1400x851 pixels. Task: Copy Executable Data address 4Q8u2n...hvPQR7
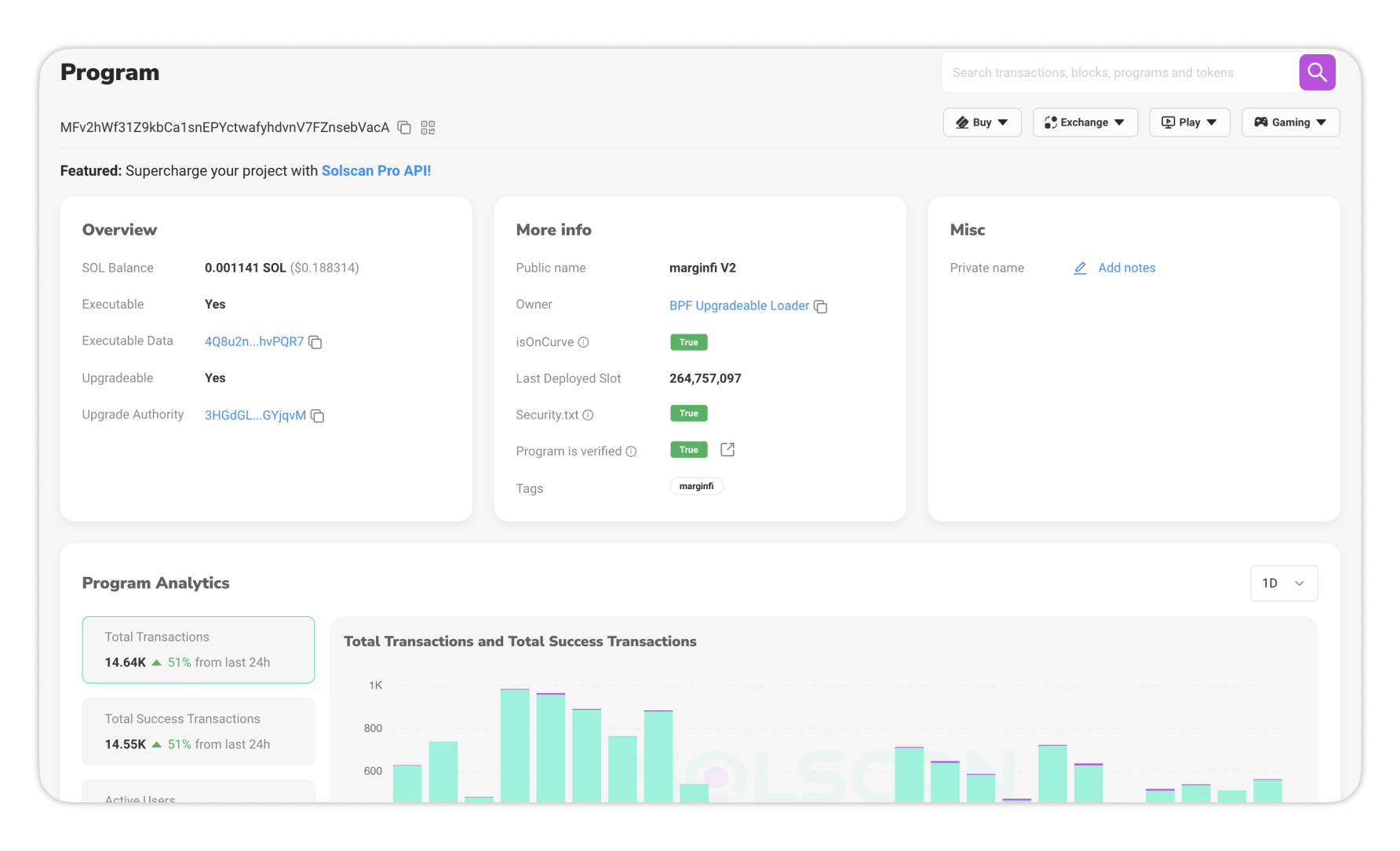(x=315, y=341)
